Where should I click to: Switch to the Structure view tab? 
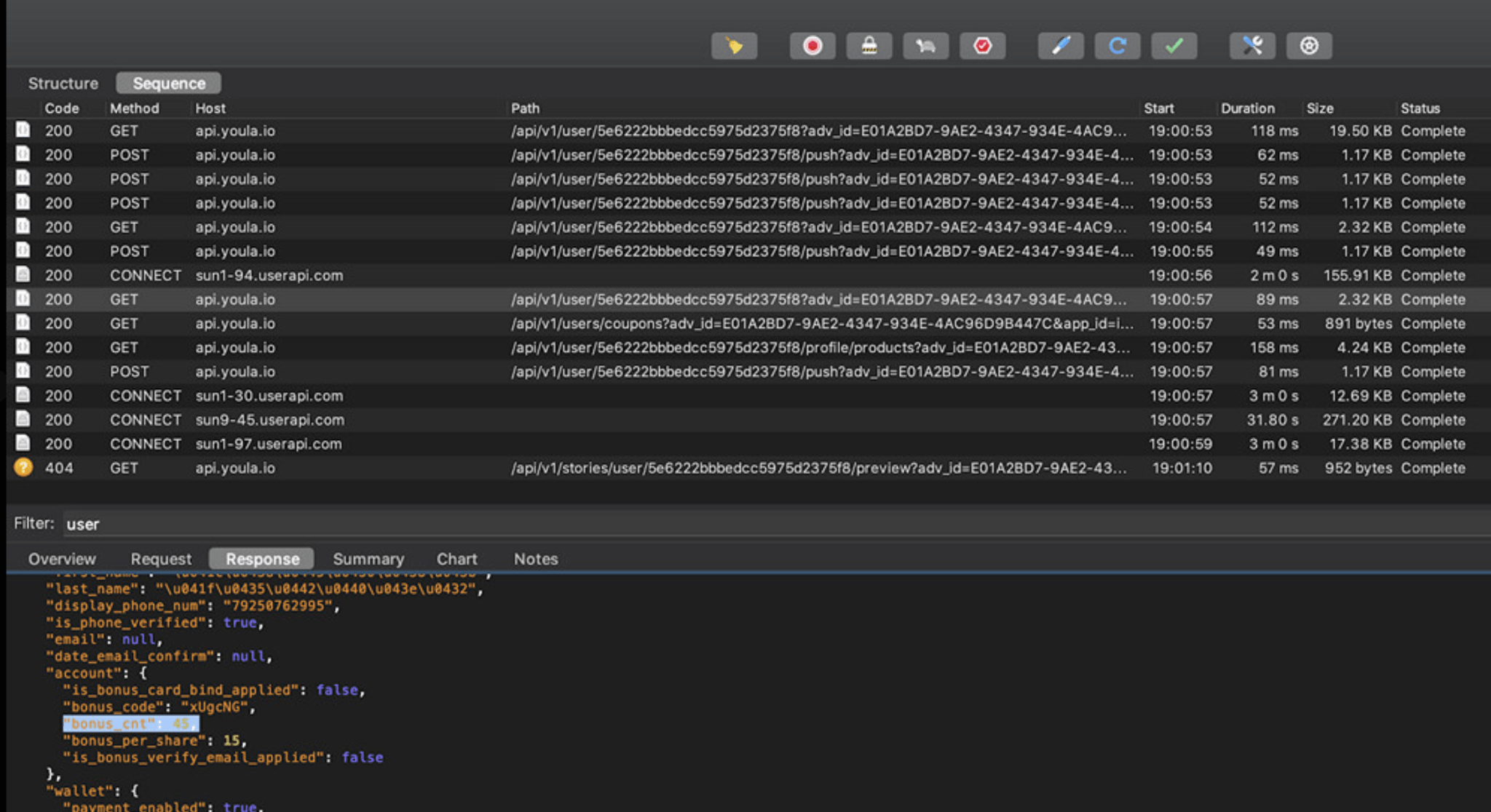(63, 84)
